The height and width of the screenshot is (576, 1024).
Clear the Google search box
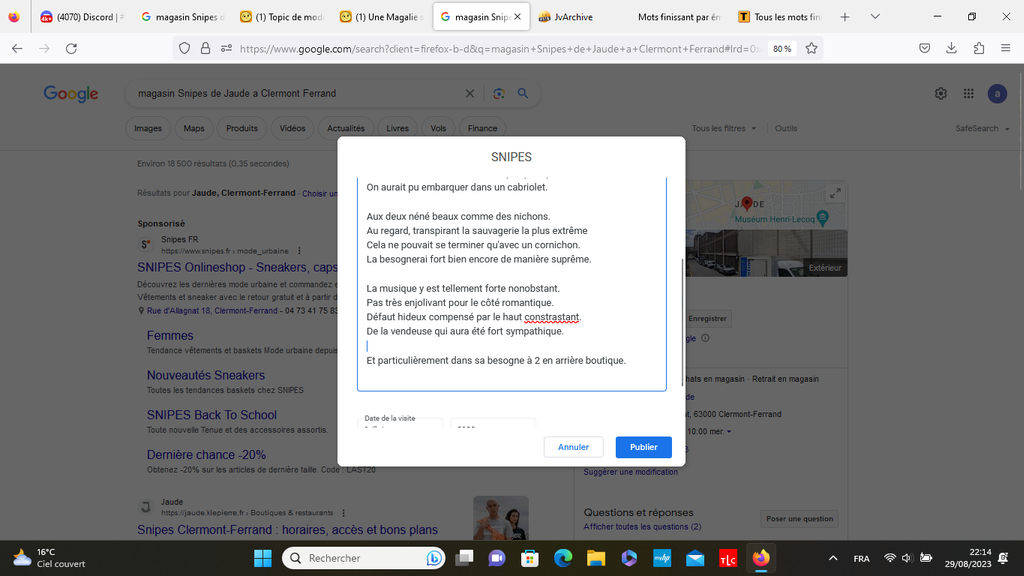470,94
